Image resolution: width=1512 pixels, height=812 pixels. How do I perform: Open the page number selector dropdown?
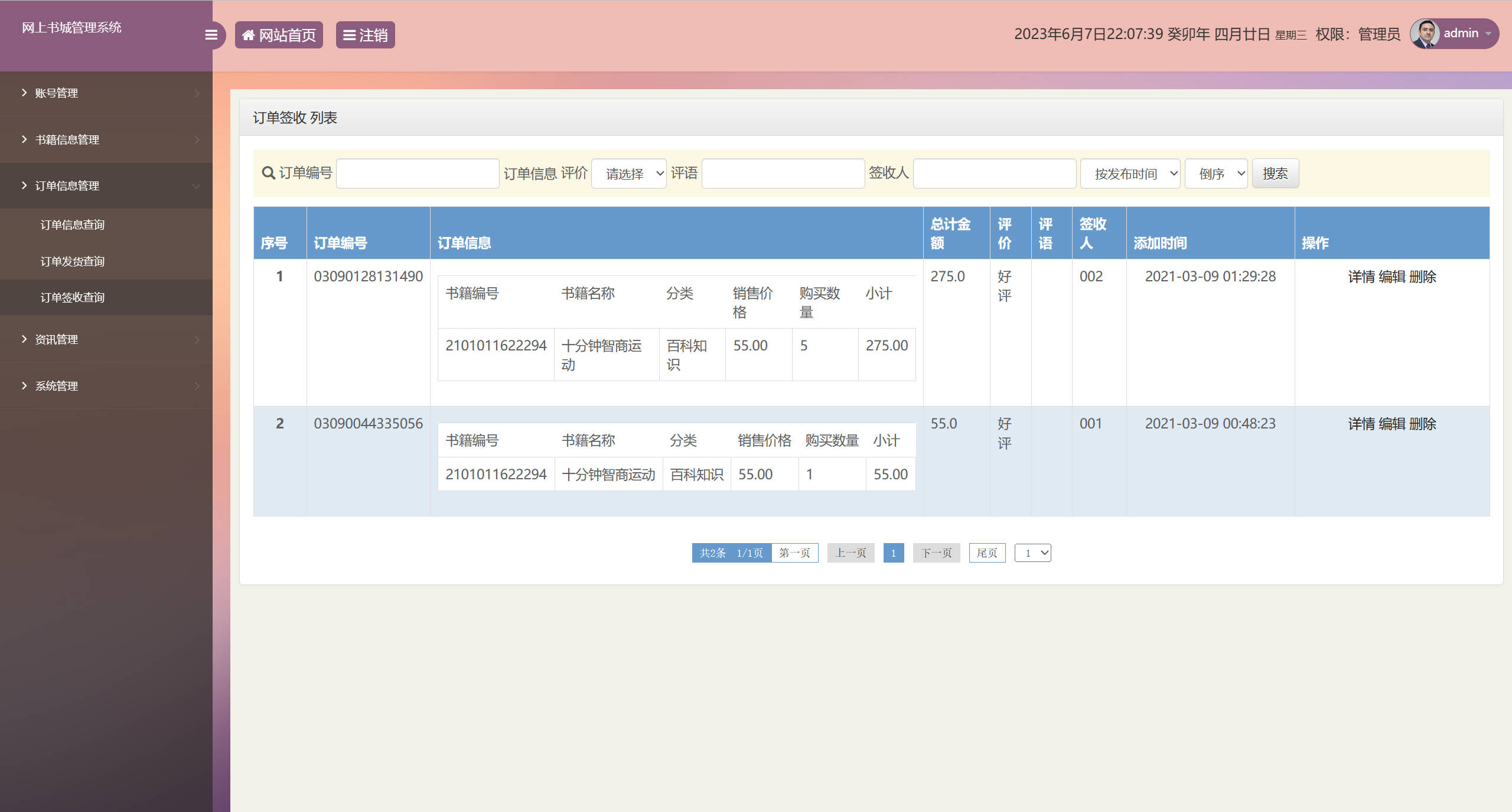tap(1032, 553)
